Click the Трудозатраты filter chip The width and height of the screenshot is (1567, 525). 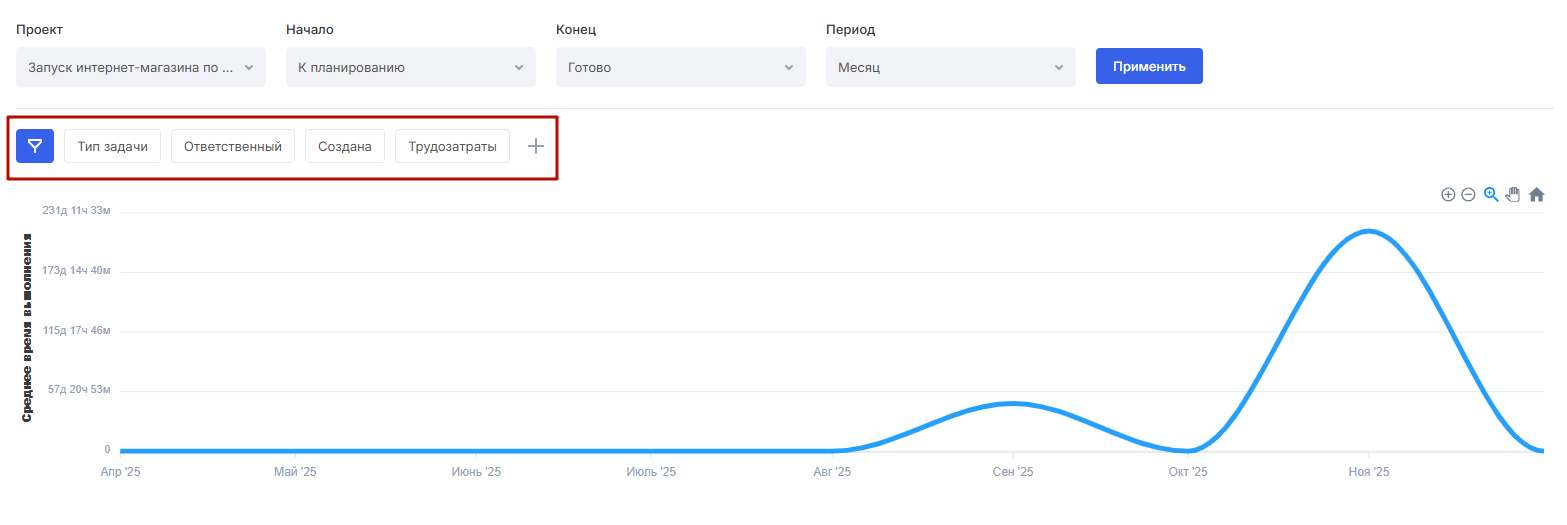[453, 147]
